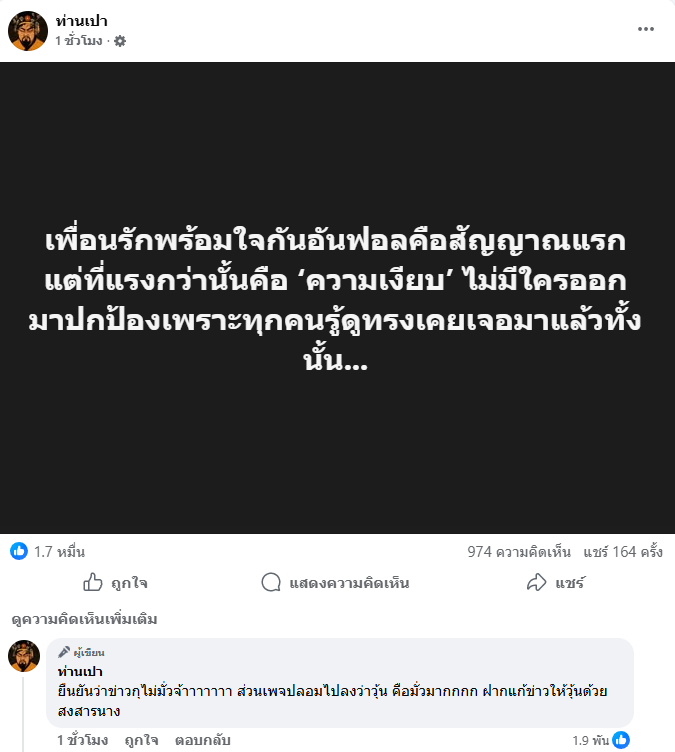Open the 1 ชั่วโมง post timestamp

pos(79,41)
